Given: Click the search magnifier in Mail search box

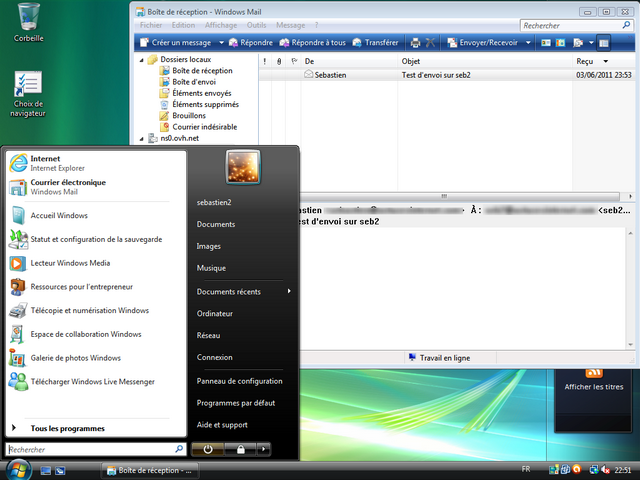Looking at the screenshot, I should pyautogui.click(x=626, y=25).
